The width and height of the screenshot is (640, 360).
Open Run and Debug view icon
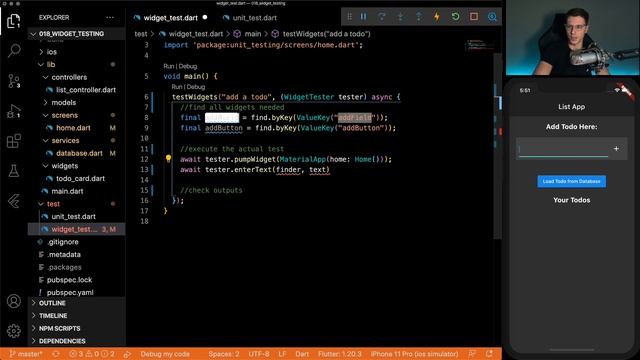pos(14,111)
